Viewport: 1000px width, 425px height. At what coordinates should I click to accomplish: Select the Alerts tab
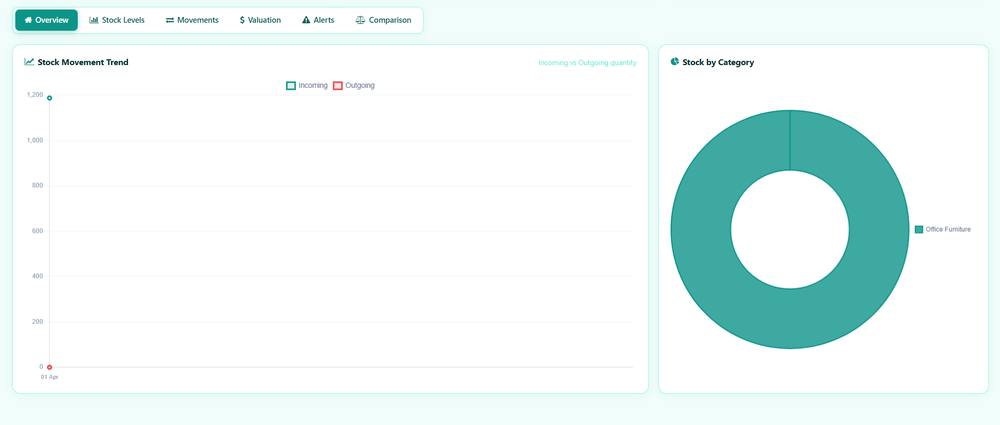coord(318,20)
